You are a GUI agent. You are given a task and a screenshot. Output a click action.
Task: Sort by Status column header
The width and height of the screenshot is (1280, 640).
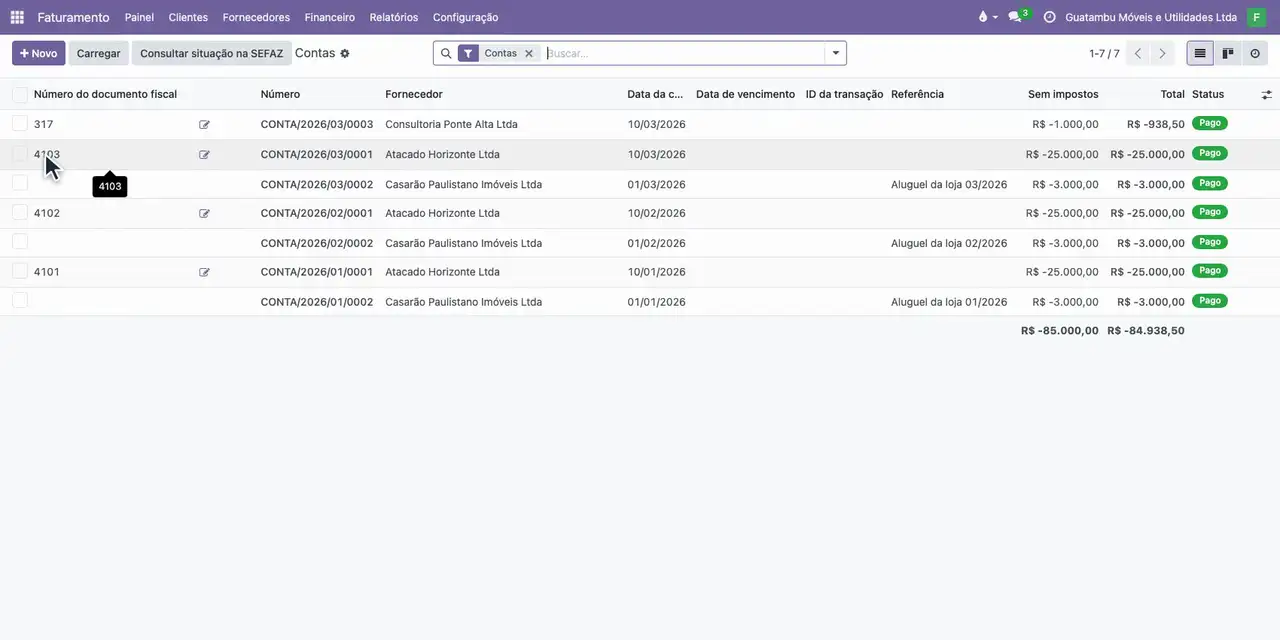[1208, 94]
